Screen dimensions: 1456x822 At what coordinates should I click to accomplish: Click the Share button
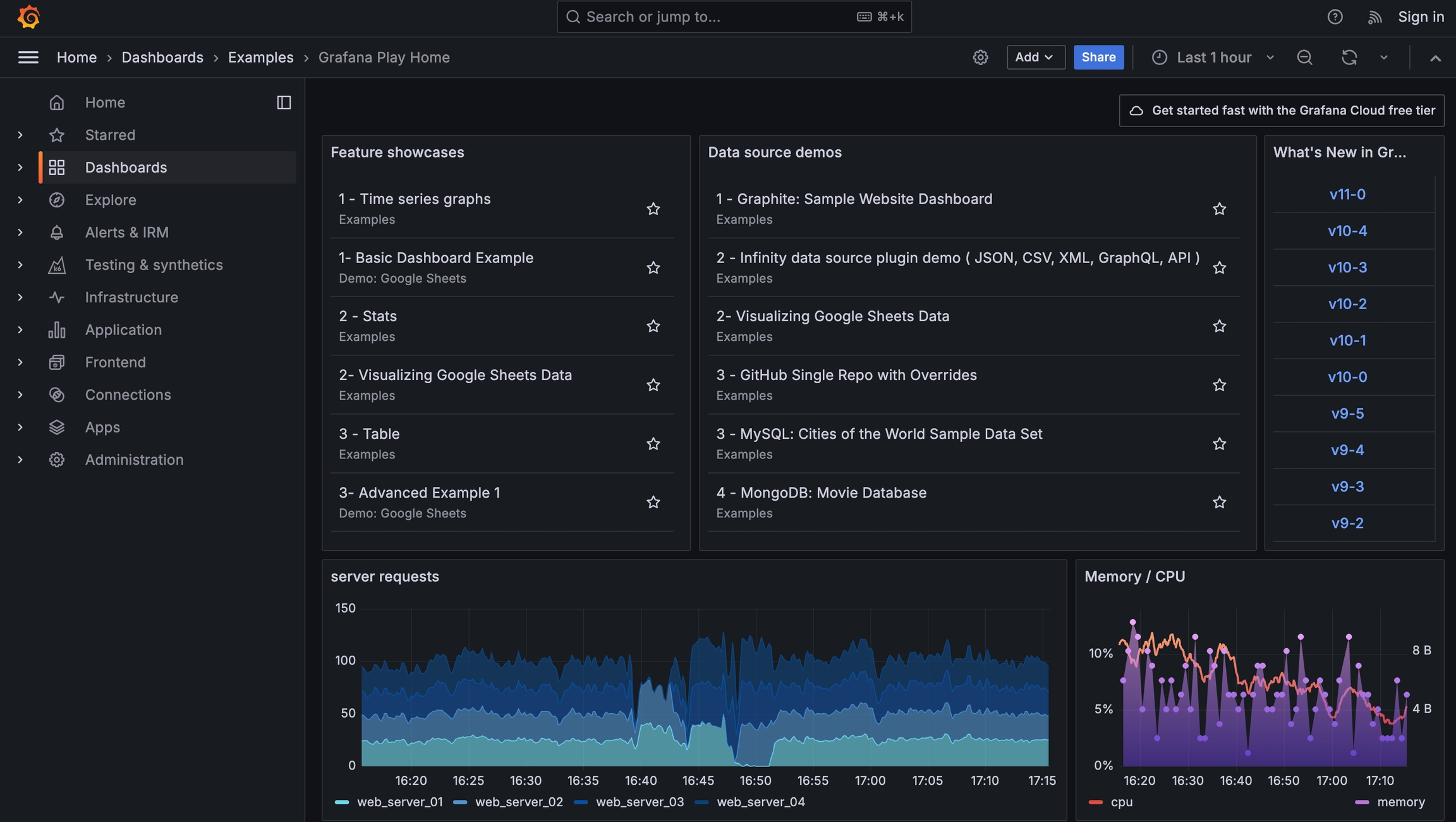1098,58
